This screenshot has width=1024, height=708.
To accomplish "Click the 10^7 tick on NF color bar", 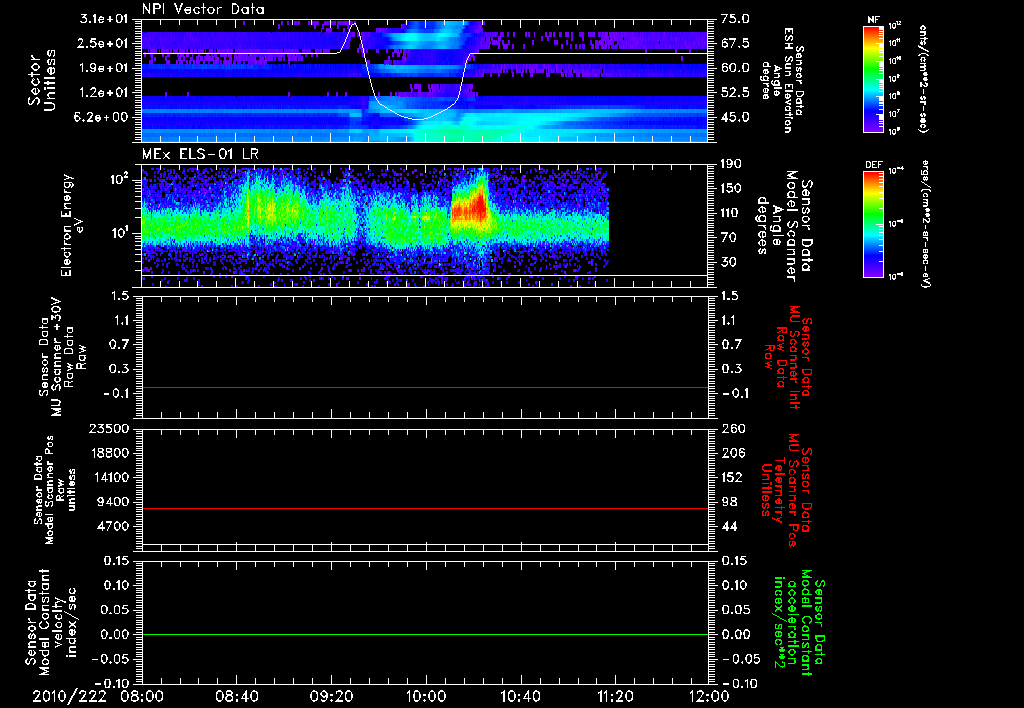I will pyautogui.click(x=895, y=114).
